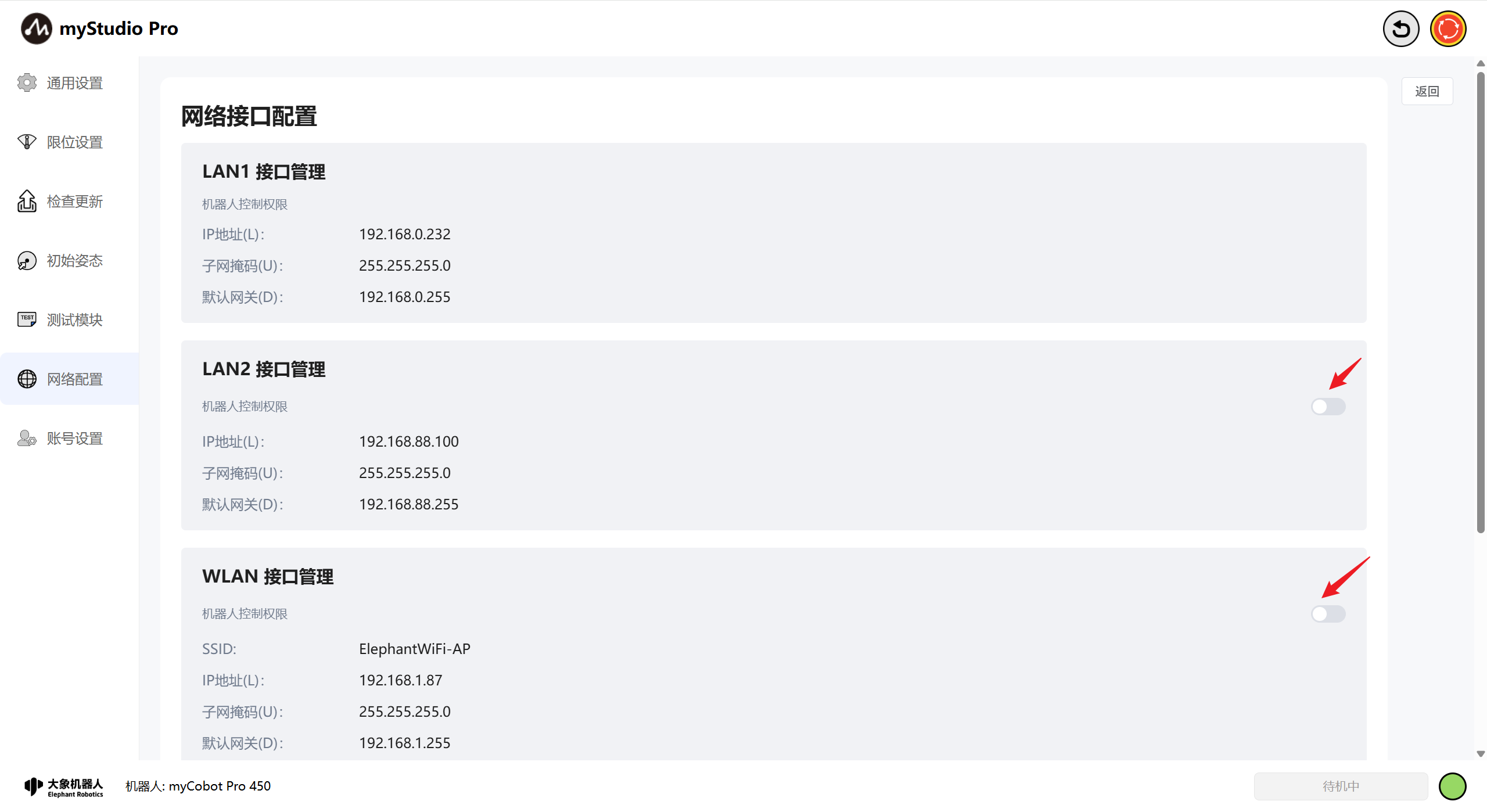Click the 初始姿态 sidebar icon
1487x812 pixels.
pos(27,261)
